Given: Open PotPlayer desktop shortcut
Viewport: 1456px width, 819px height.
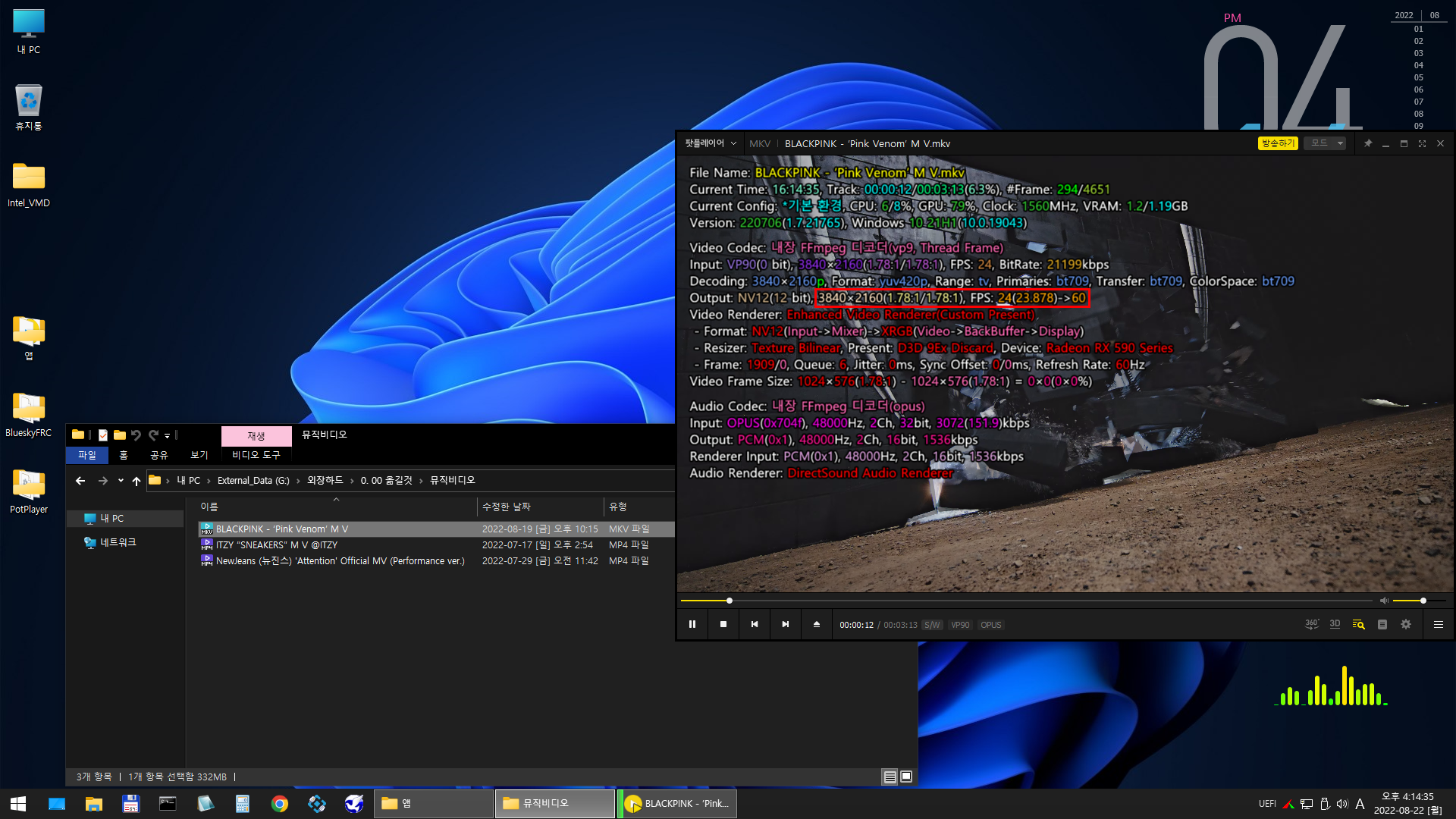Looking at the screenshot, I should 29,491.
